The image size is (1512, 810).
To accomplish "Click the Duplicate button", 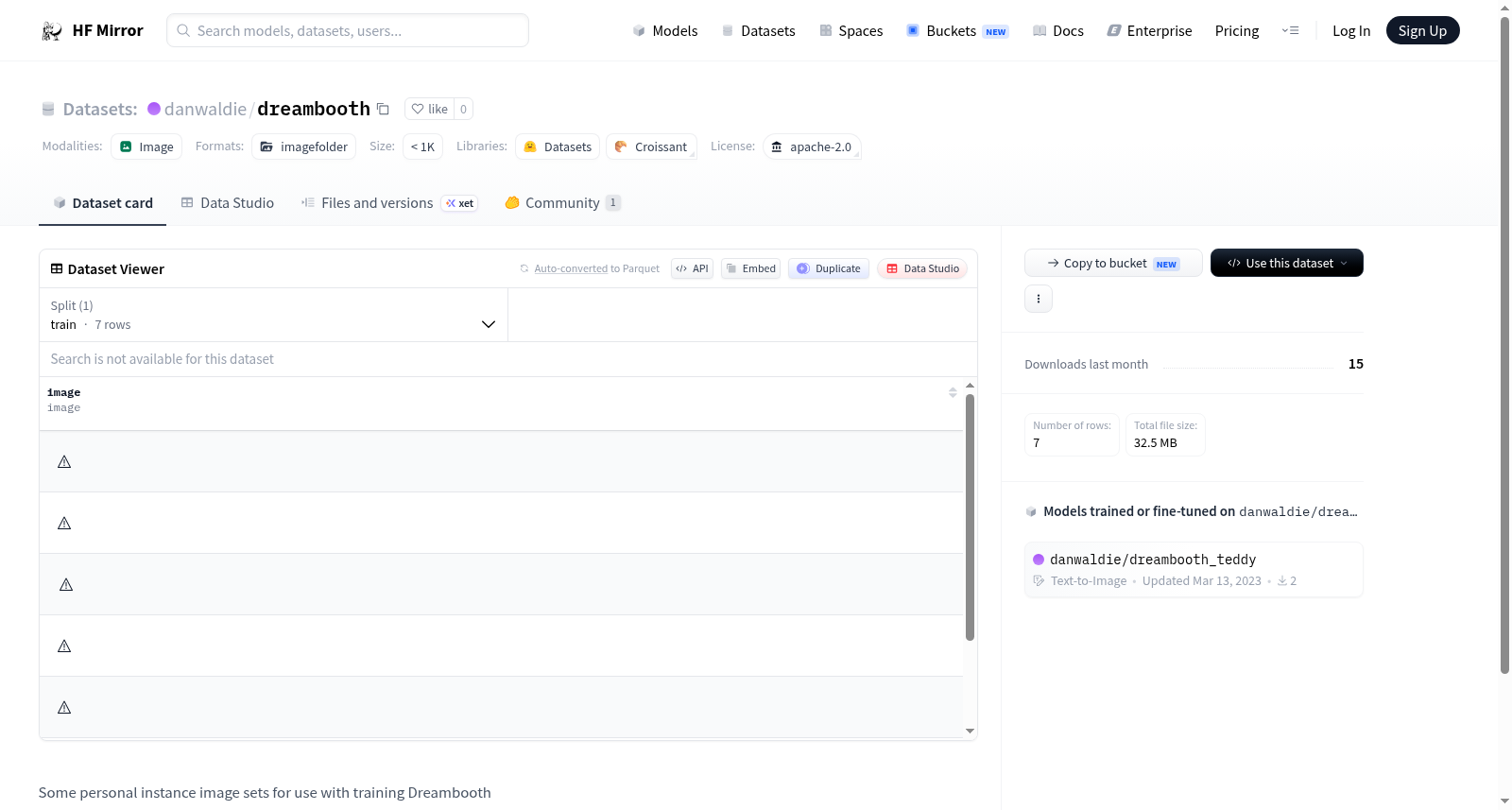I will tap(829, 268).
